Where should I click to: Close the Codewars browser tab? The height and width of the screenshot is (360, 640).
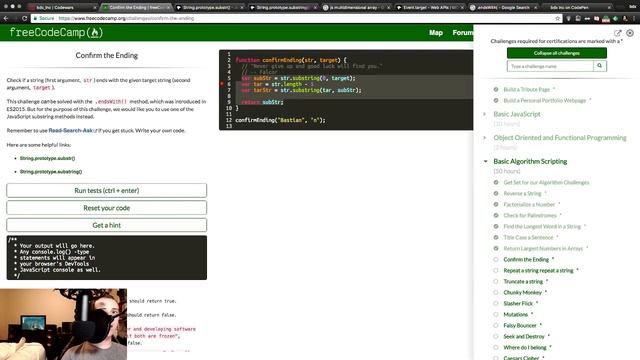95,7
